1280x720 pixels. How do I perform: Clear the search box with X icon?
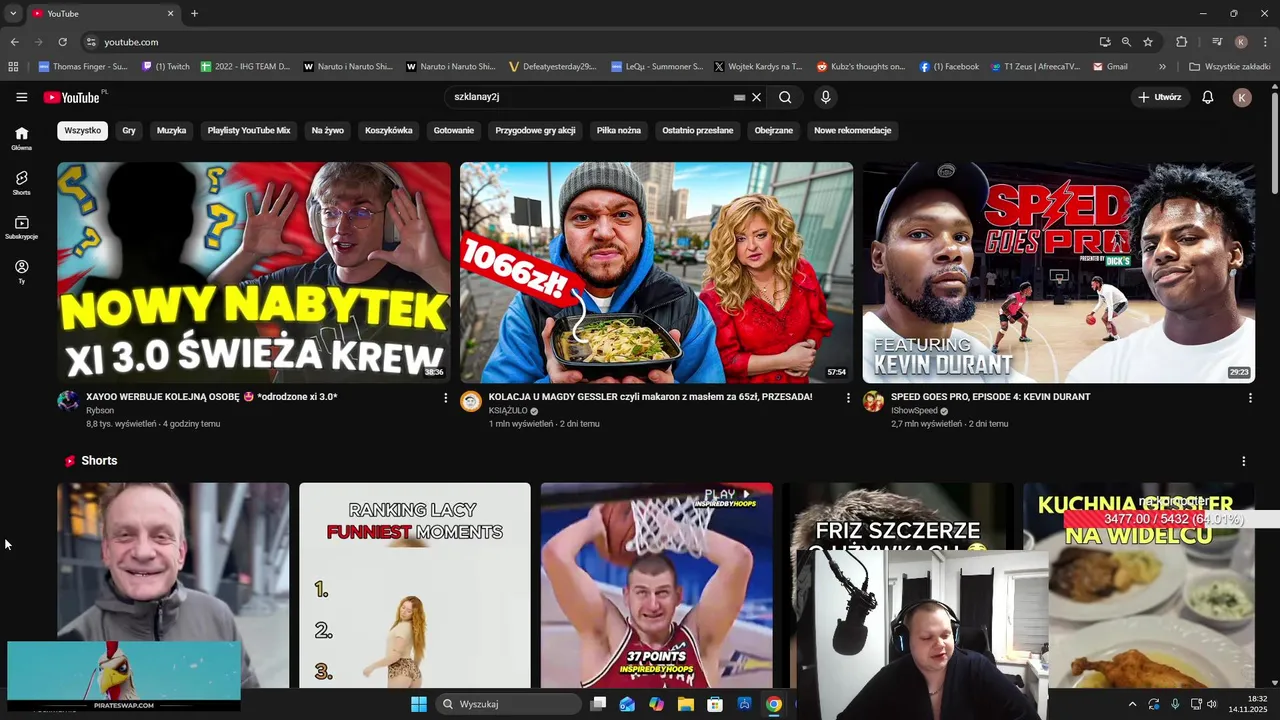757,97
